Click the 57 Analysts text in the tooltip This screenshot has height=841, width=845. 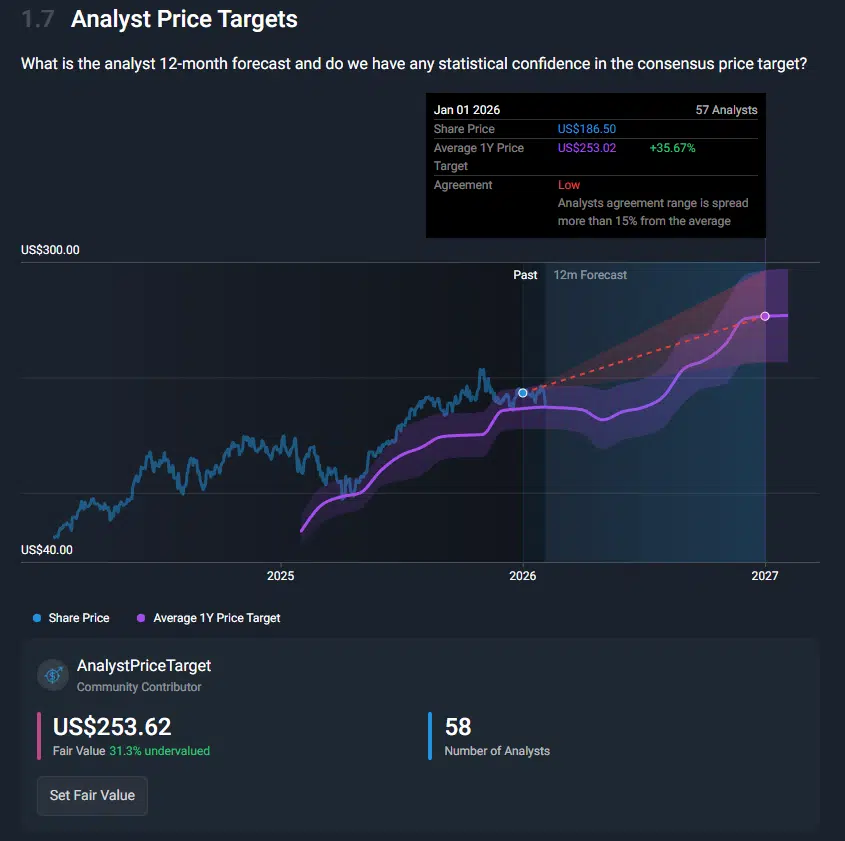(x=726, y=110)
